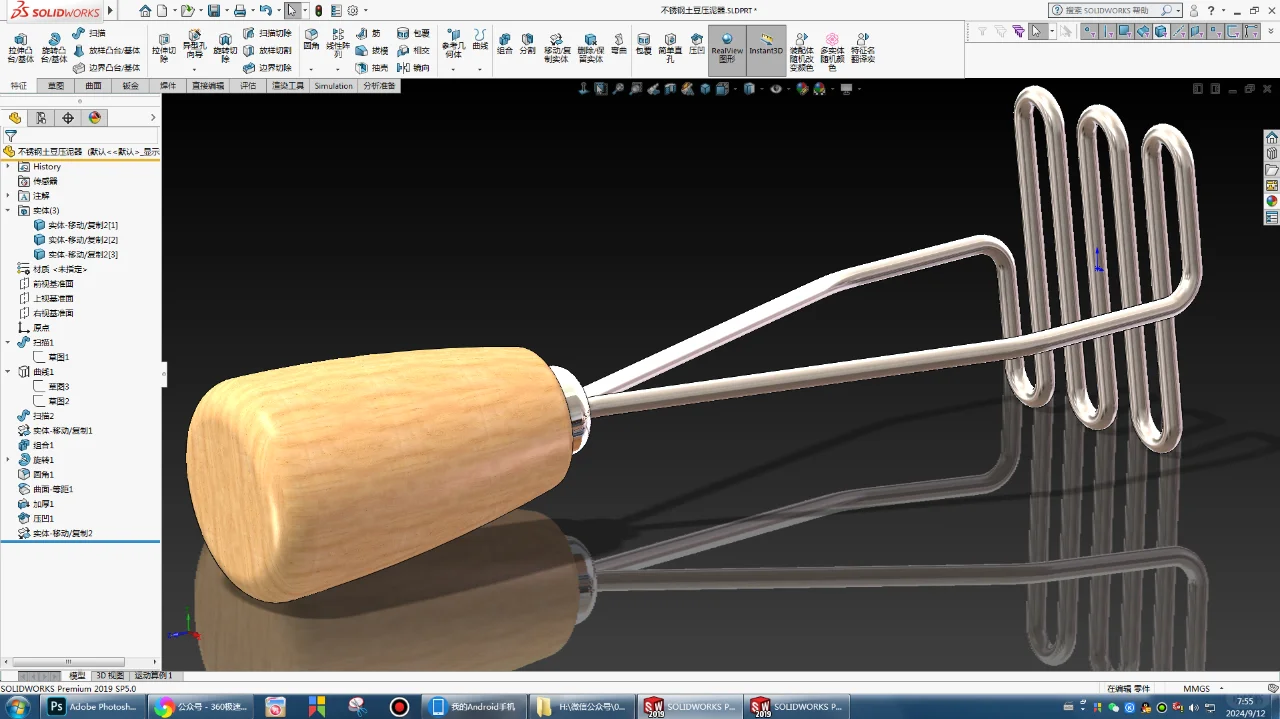The height and width of the screenshot is (719, 1280).
Task: Open the Options gear icon
Action: 352,11
